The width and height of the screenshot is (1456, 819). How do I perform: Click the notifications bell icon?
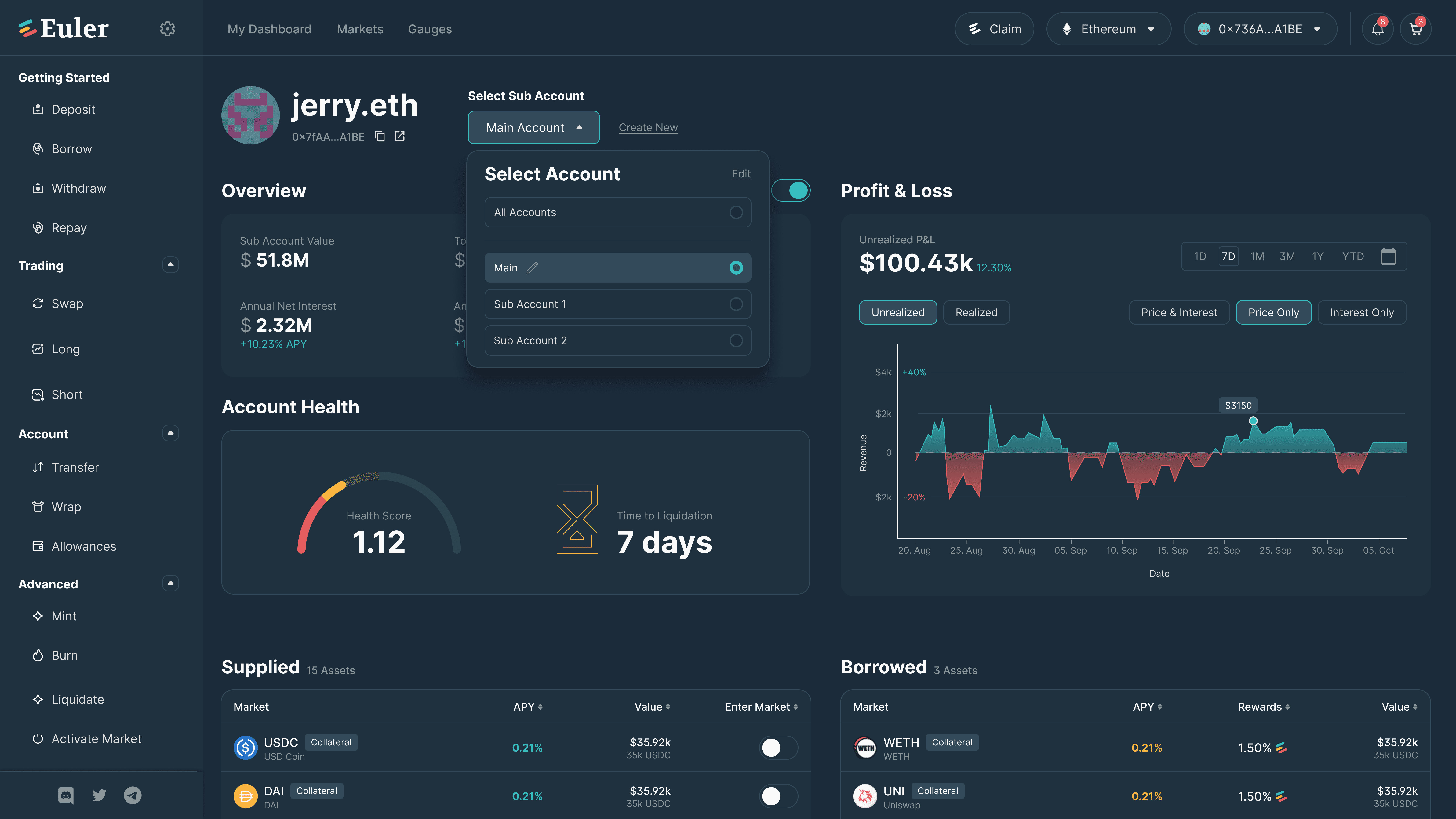(1378, 29)
